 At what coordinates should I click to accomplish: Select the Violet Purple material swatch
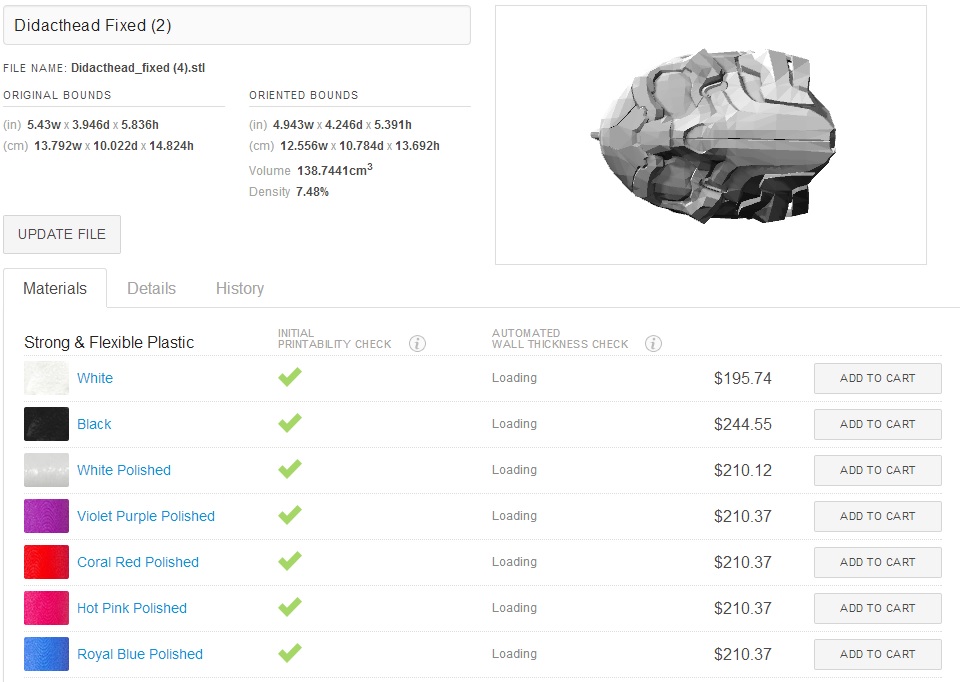click(x=47, y=516)
